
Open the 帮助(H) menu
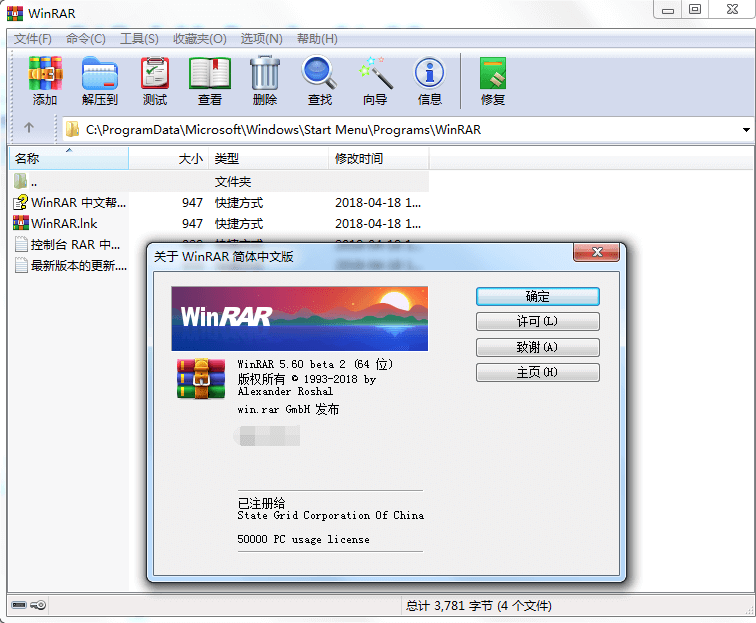(317, 39)
